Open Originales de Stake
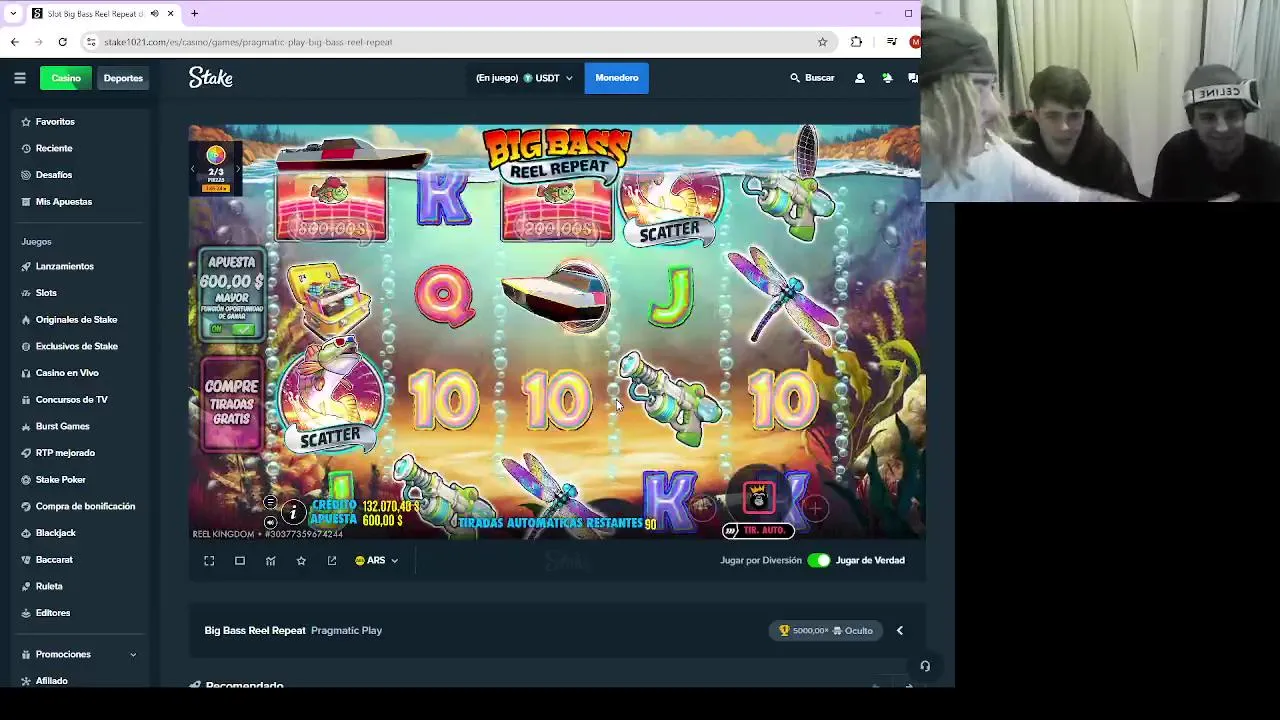 point(75,320)
